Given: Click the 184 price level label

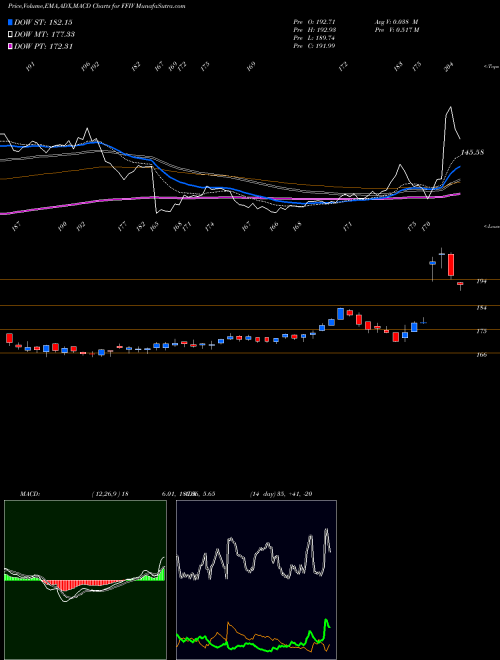Looking at the screenshot, I should [481, 308].
